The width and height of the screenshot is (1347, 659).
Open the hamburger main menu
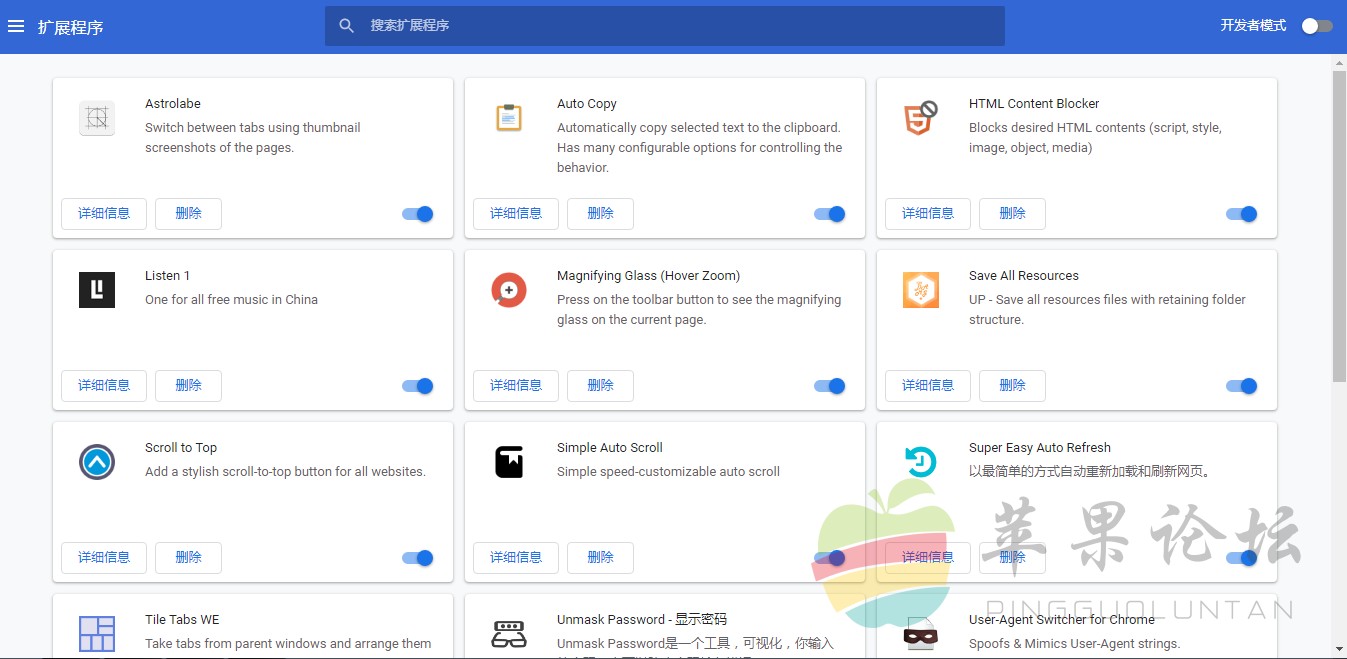click(16, 26)
